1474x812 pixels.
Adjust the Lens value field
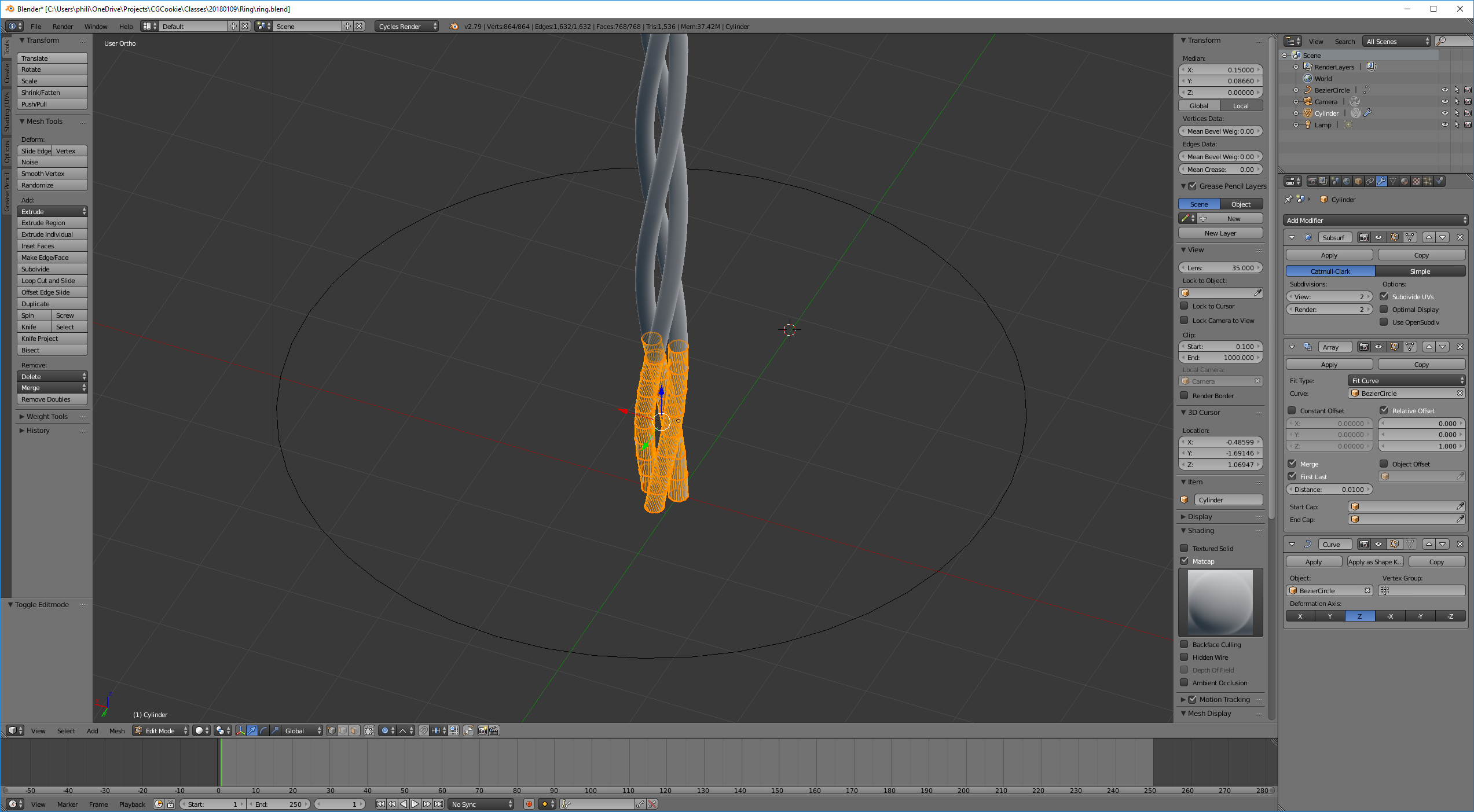click(1220, 268)
